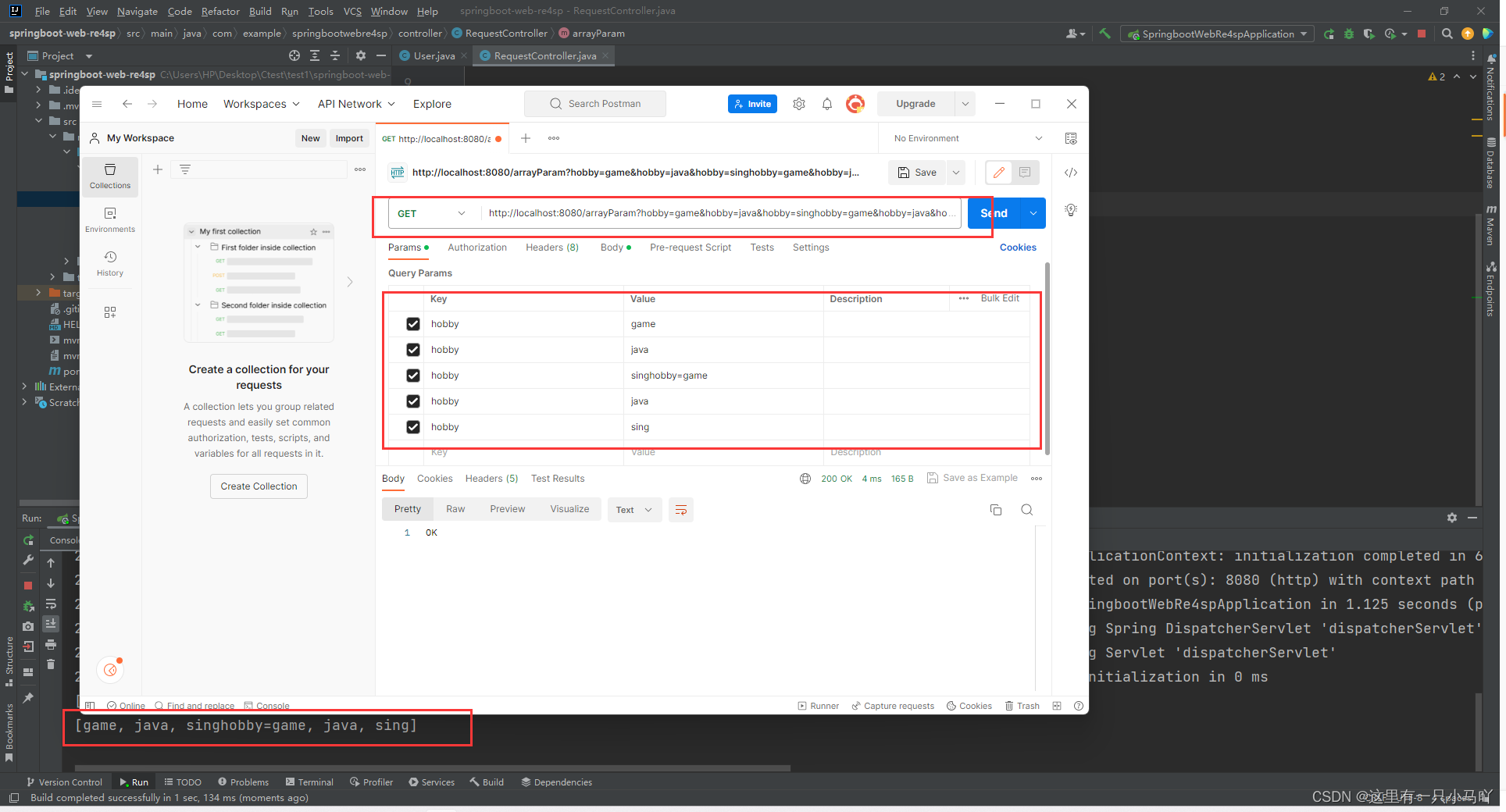Open a new request tab with plus
The image size is (1506, 812).
tap(526, 138)
